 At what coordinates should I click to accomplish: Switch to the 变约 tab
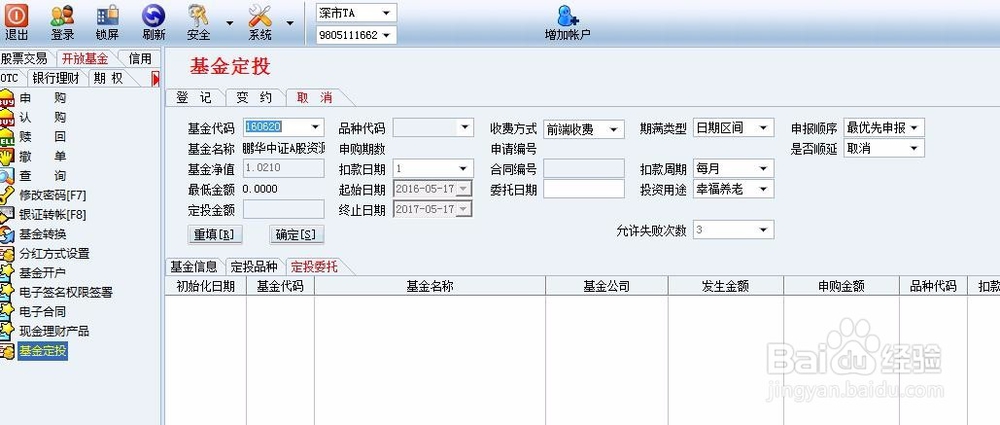coord(254,98)
